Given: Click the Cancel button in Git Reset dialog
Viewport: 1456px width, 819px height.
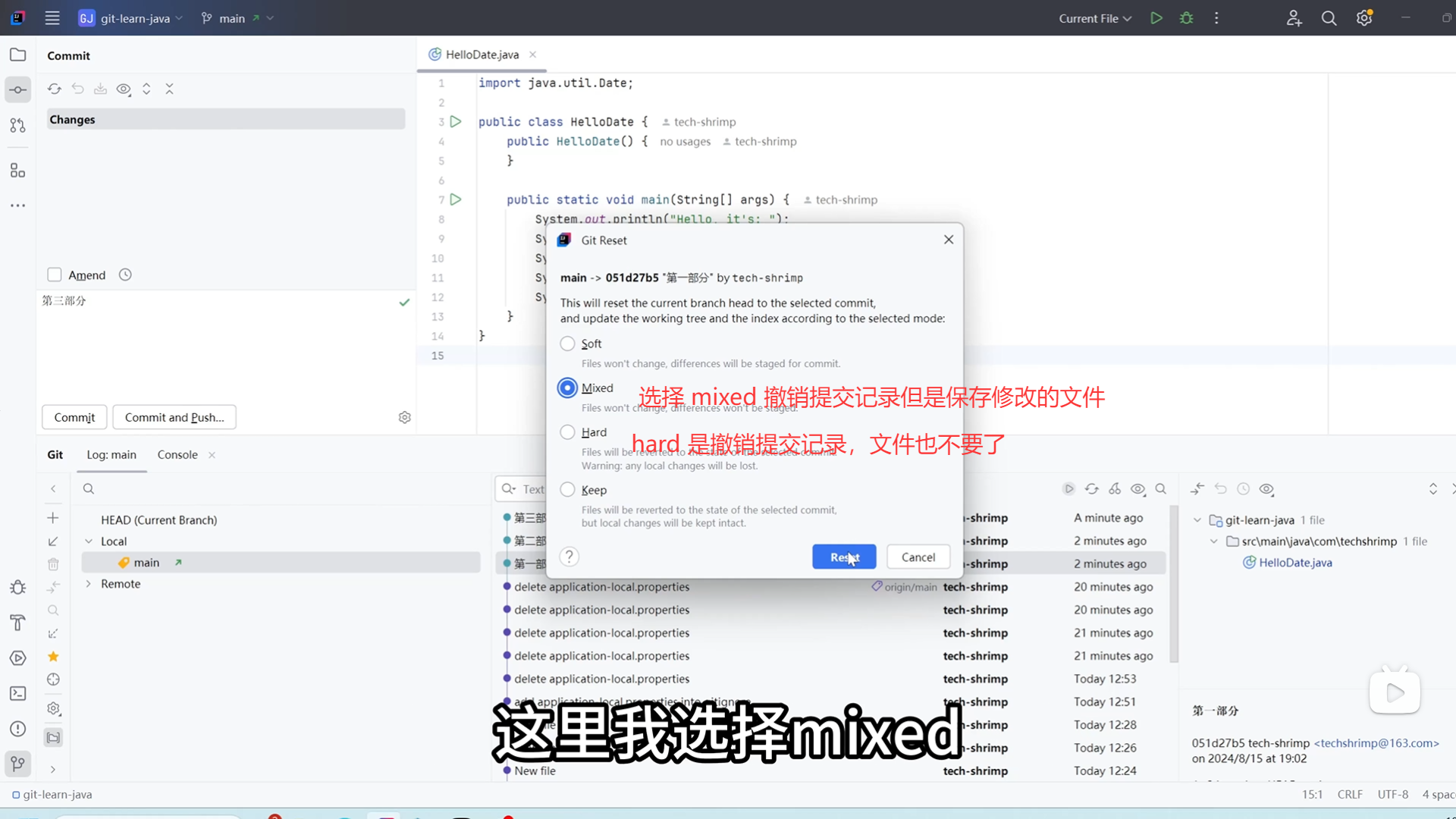Looking at the screenshot, I should pos(918,557).
